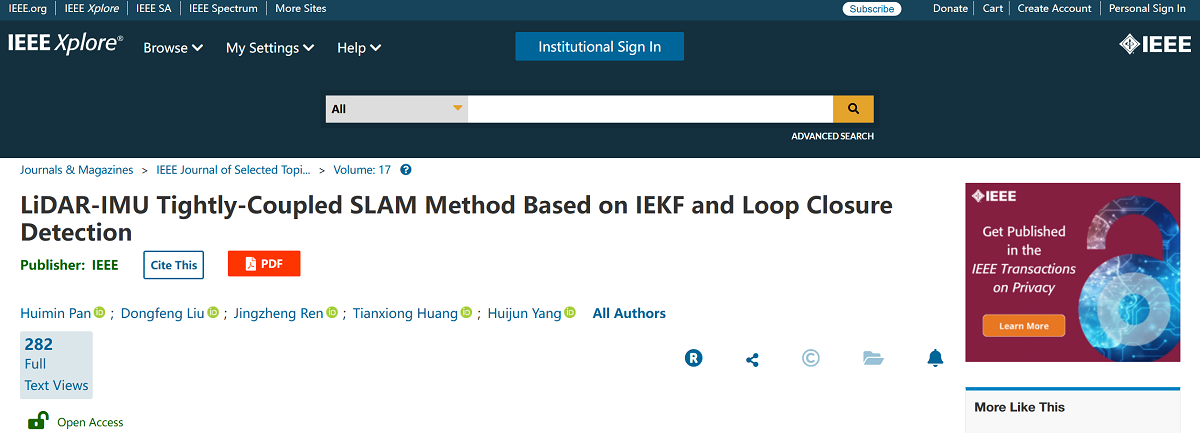The width and height of the screenshot is (1200, 433).
Task: Click the volume help question mark icon
Action: 406,170
